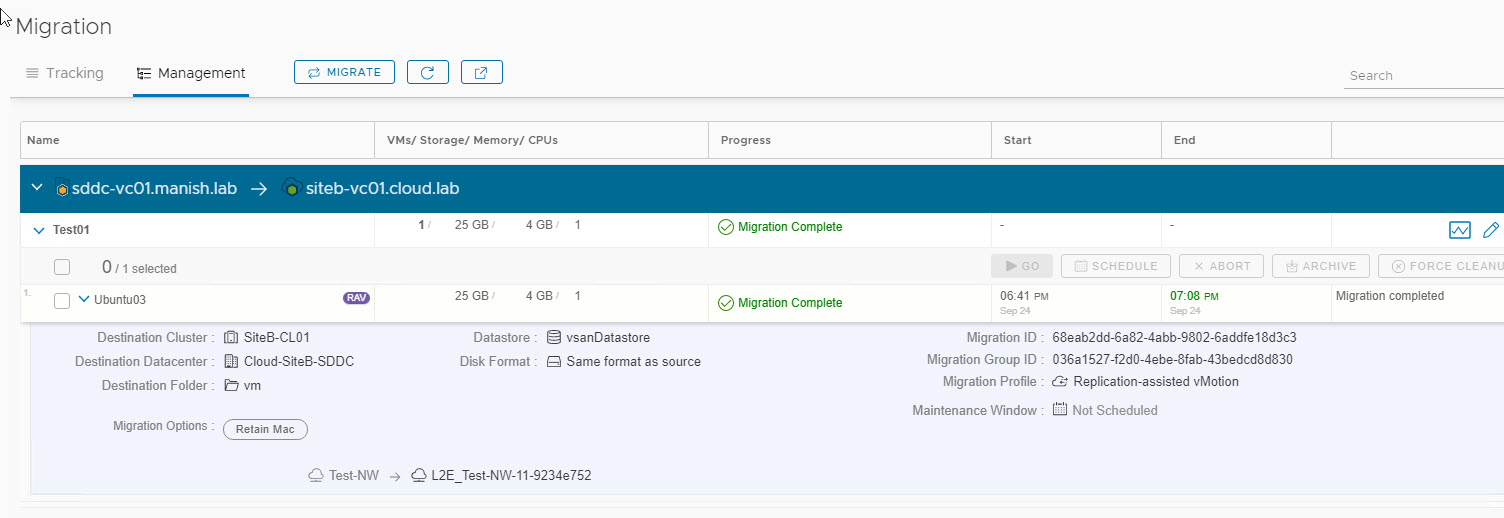Click the source site sddc-vc01.manish.lab icon
This screenshot has height=518, width=1504.
click(x=62, y=188)
